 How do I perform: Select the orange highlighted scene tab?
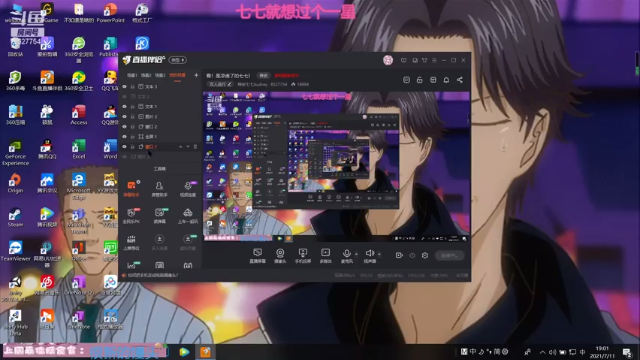coord(177,75)
